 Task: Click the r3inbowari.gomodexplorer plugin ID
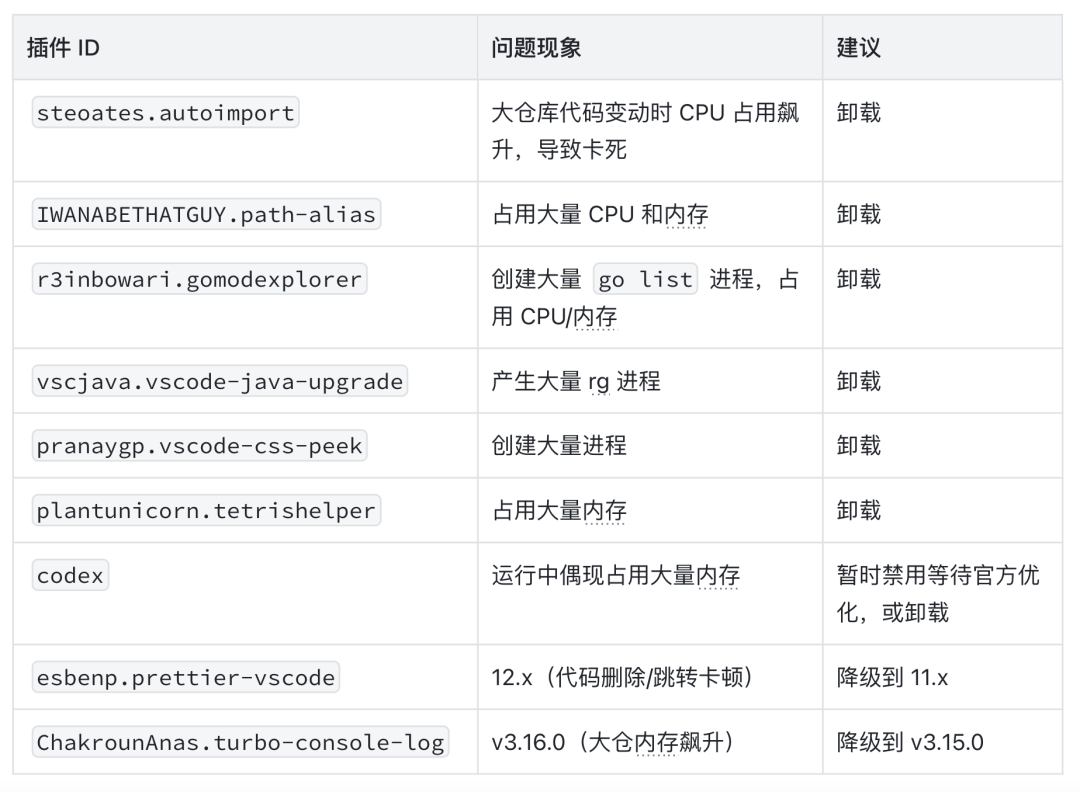coord(199,280)
